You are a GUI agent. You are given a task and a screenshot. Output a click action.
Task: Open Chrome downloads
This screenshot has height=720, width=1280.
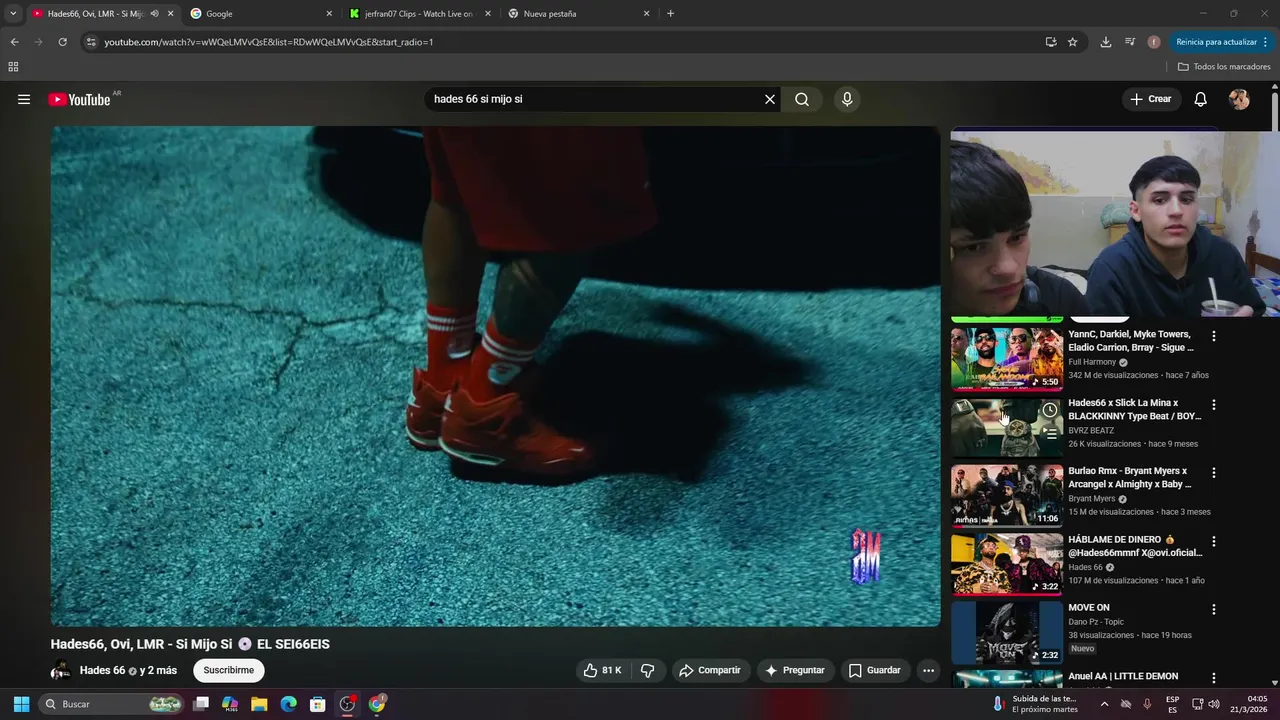click(x=1105, y=42)
